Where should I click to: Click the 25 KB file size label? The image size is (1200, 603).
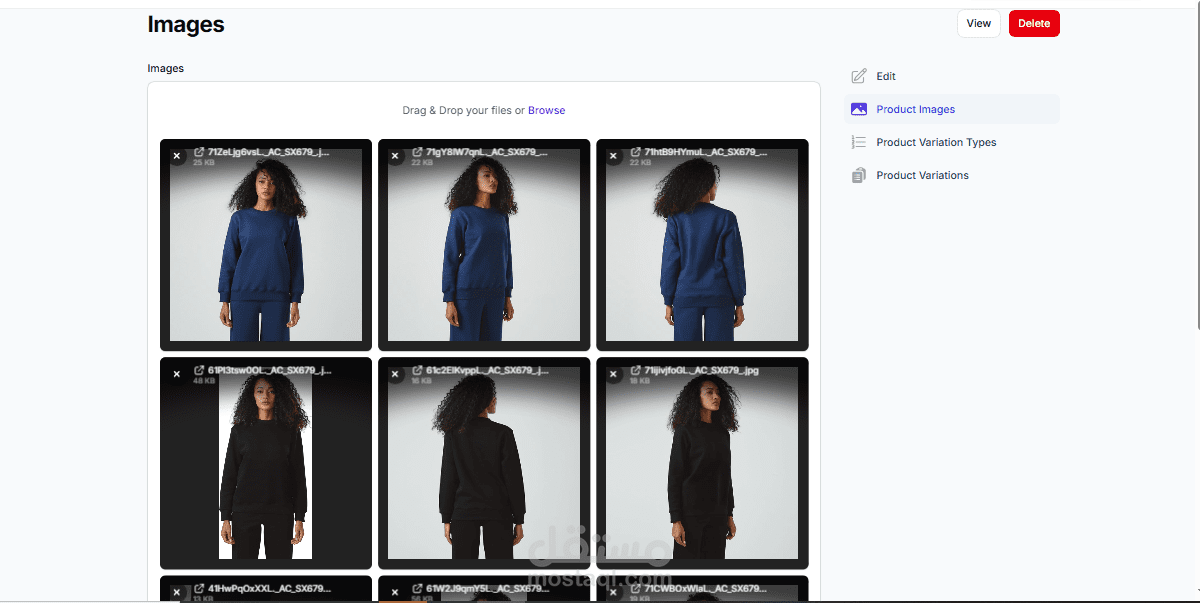click(x=204, y=163)
